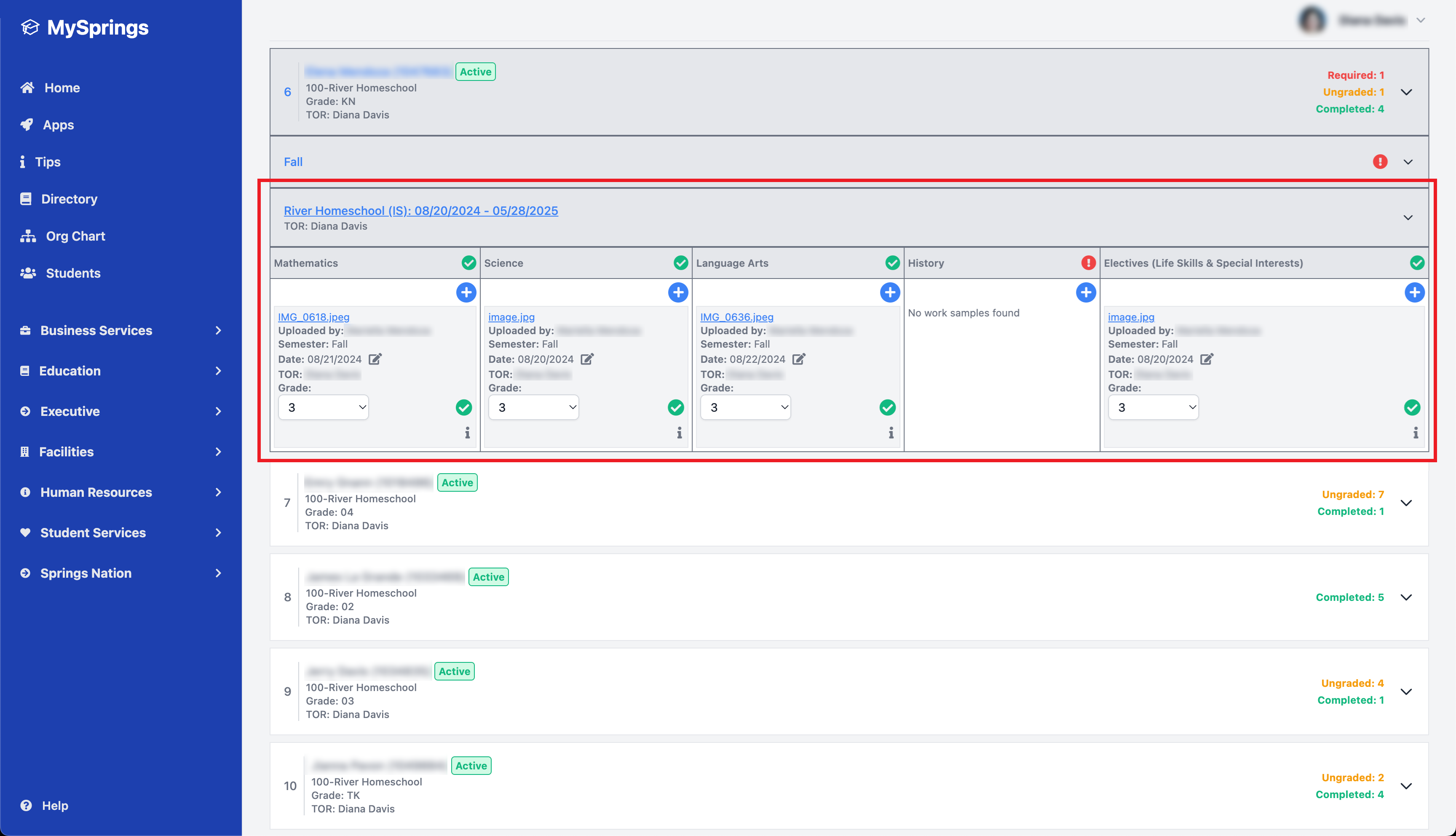Click the red warning icon in Fall row
The height and width of the screenshot is (836, 1456).
point(1380,162)
